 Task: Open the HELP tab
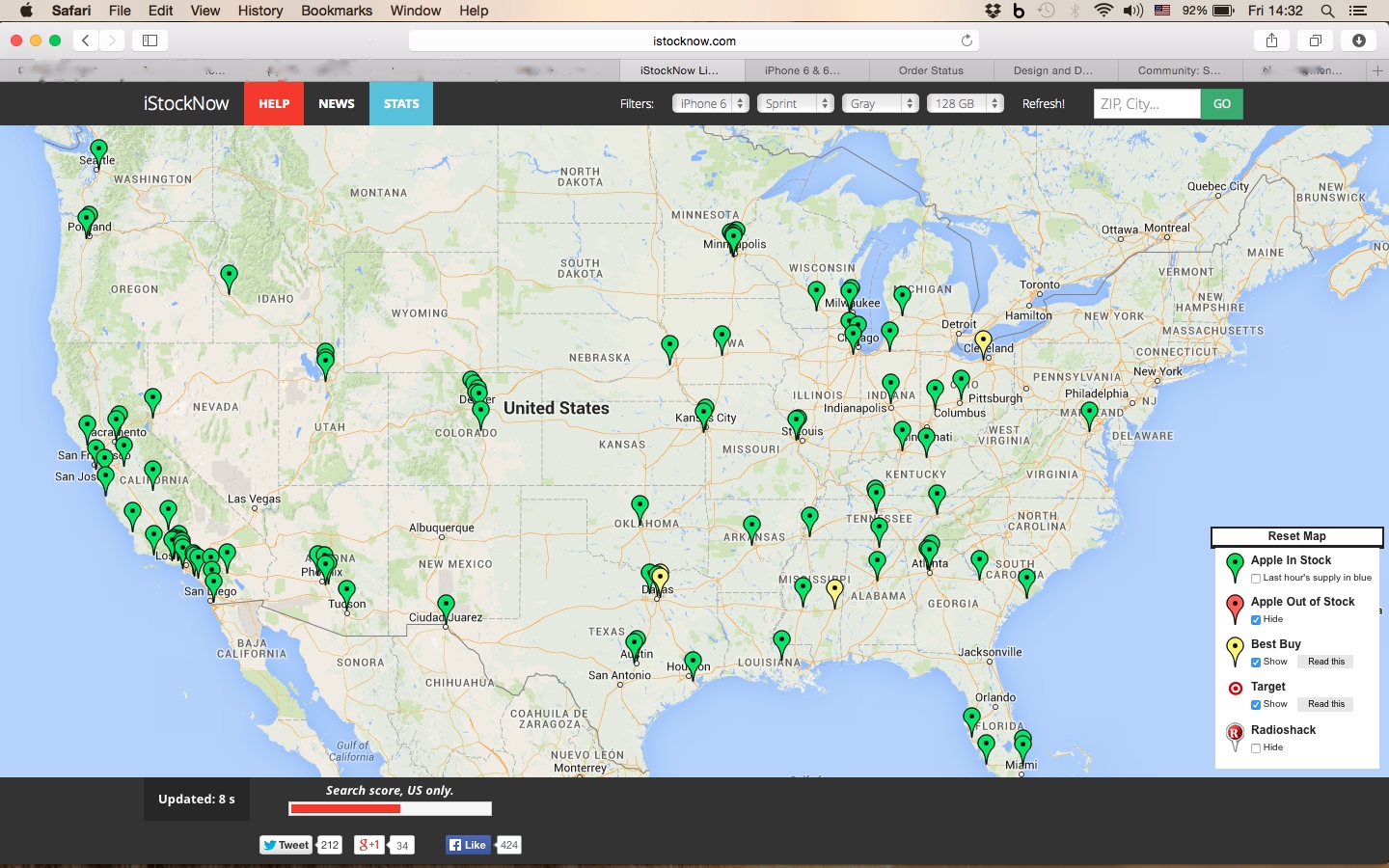pyautogui.click(x=274, y=103)
